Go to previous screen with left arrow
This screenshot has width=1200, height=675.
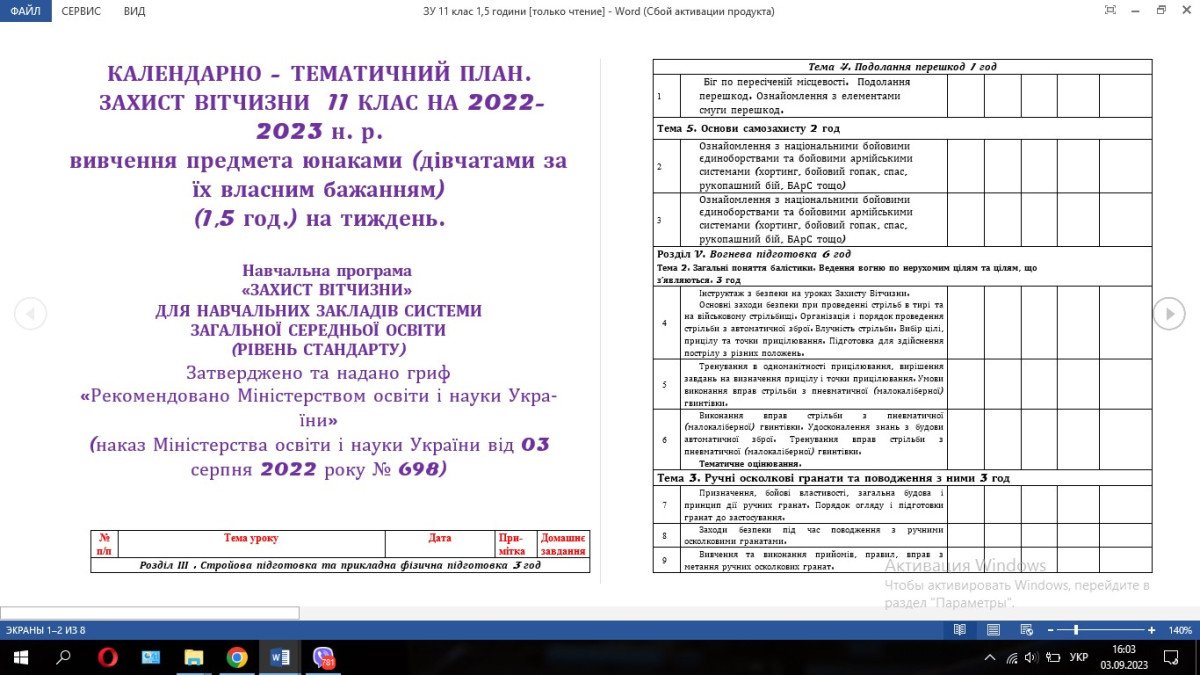[x=30, y=314]
